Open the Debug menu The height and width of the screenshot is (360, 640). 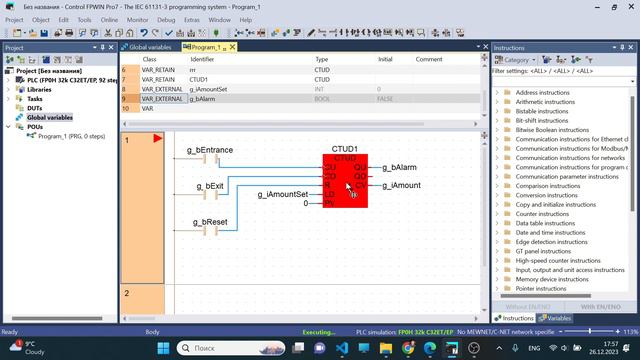click(x=166, y=20)
